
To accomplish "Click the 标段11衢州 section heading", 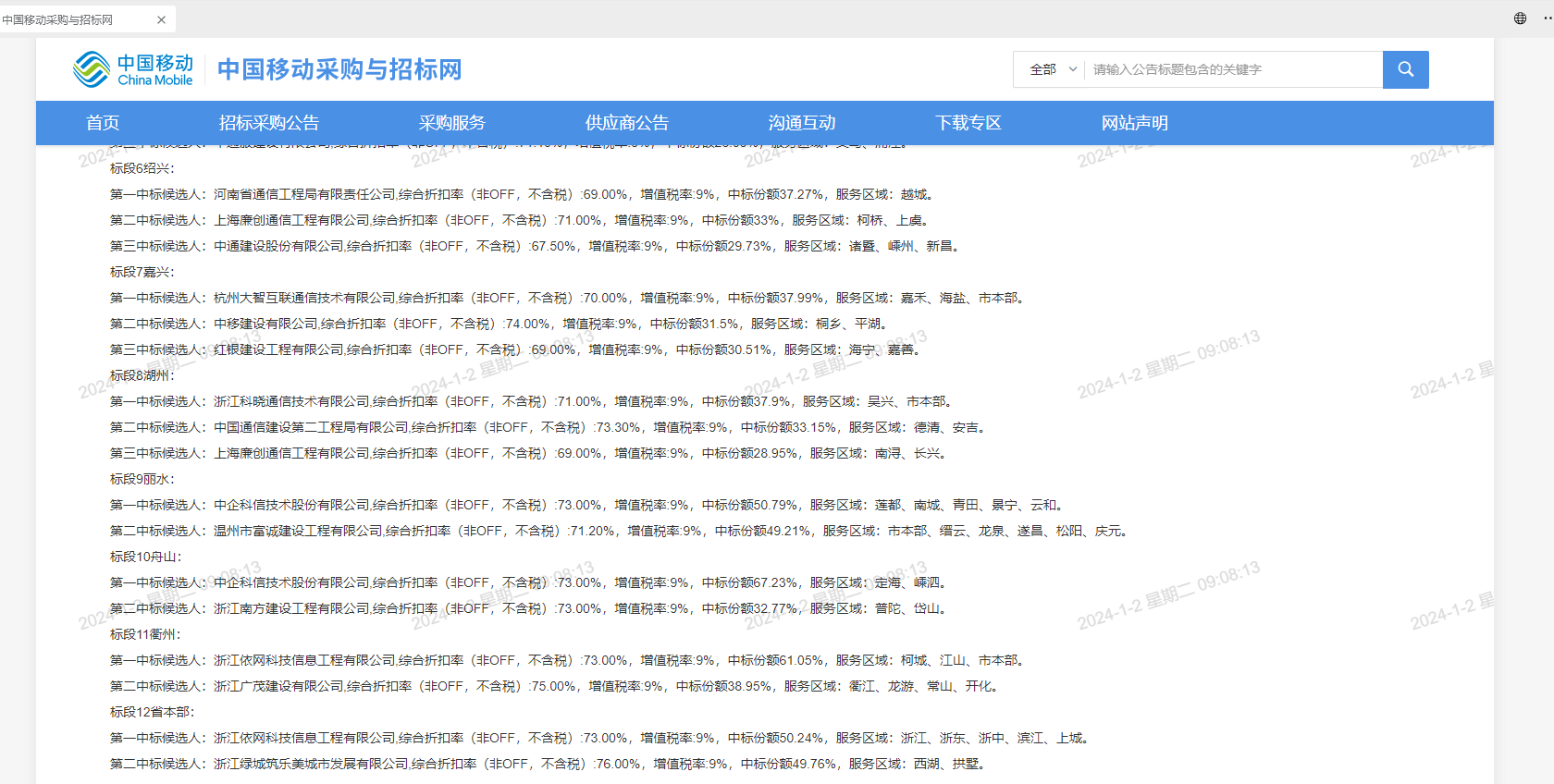I will pyautogui.click(x=145, y=634).
